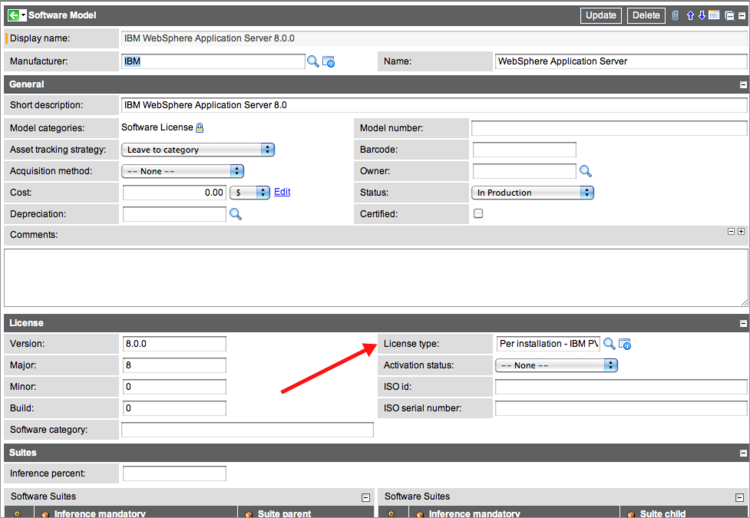Click the Software category field

[247, 430]
